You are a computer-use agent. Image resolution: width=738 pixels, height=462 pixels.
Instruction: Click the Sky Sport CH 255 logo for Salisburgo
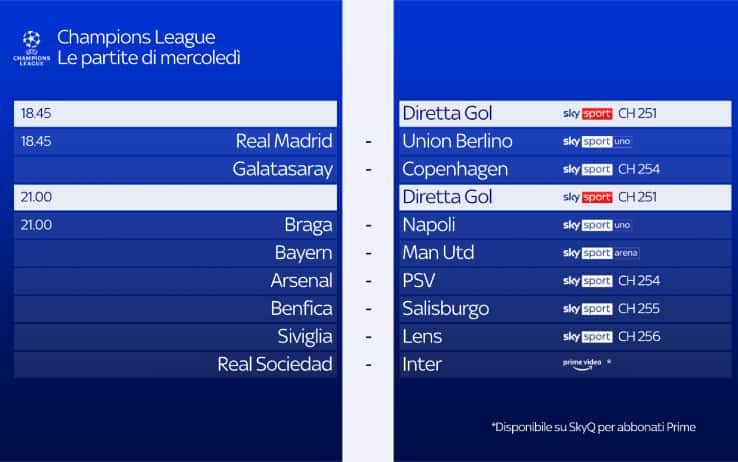(x=610, y=309)
